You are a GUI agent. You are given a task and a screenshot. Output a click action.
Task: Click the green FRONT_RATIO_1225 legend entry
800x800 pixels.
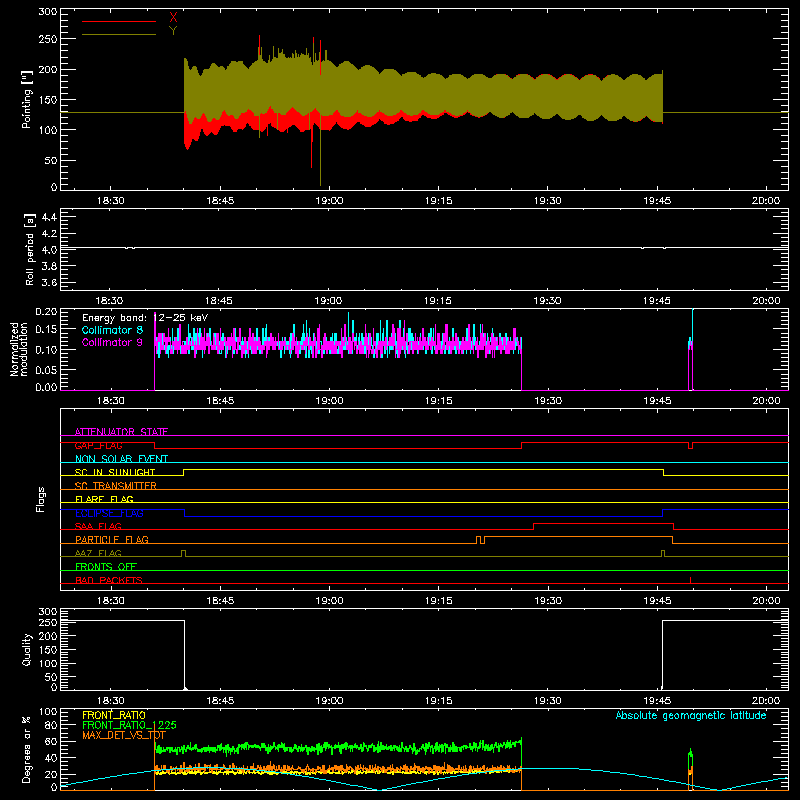tap(129, 725)
